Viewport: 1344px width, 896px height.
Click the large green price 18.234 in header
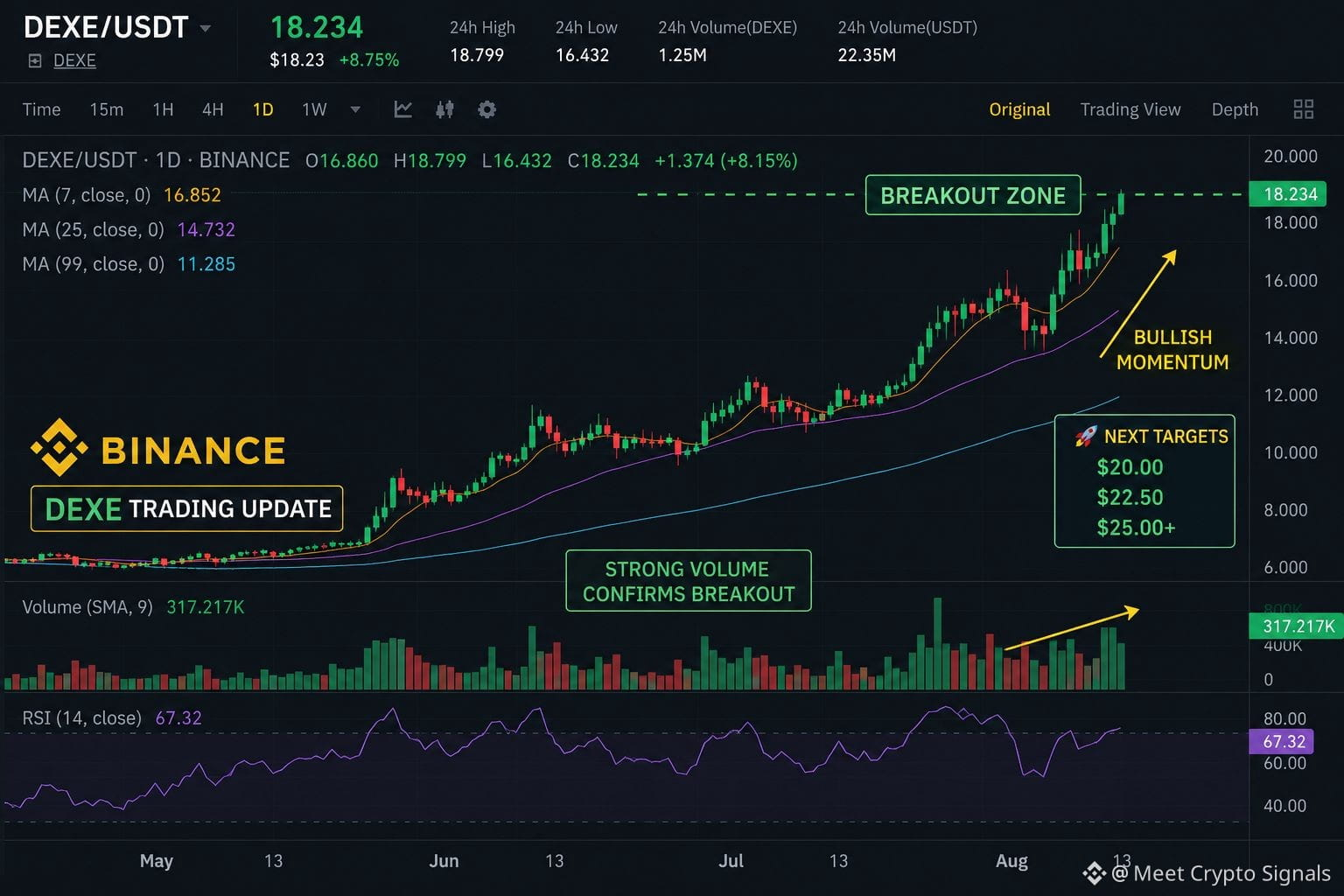tap(317, 27)
